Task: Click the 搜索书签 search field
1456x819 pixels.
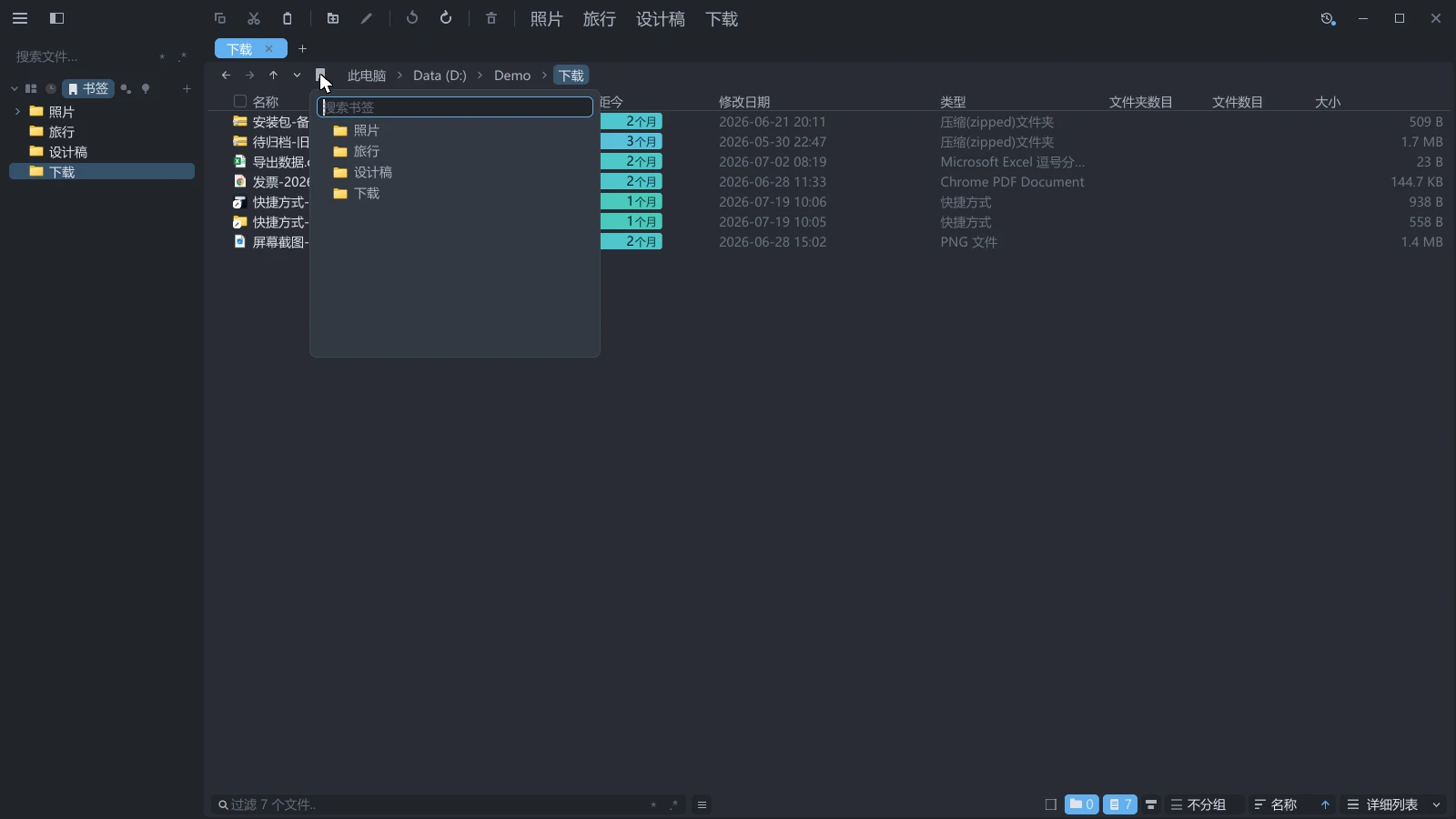Action: (x=455, y=107)
